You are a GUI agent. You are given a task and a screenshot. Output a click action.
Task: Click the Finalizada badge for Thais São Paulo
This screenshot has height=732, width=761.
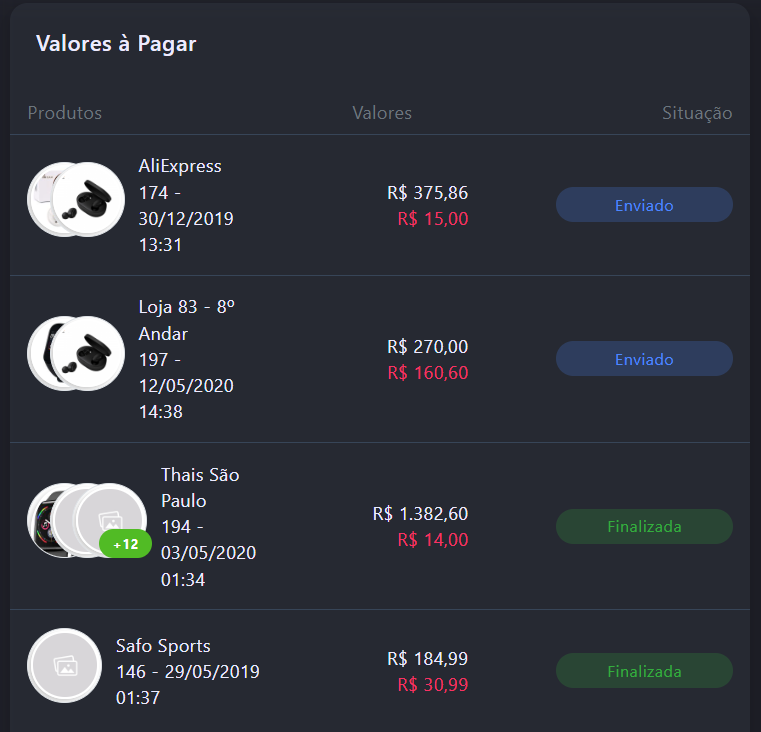coord(644,526)
